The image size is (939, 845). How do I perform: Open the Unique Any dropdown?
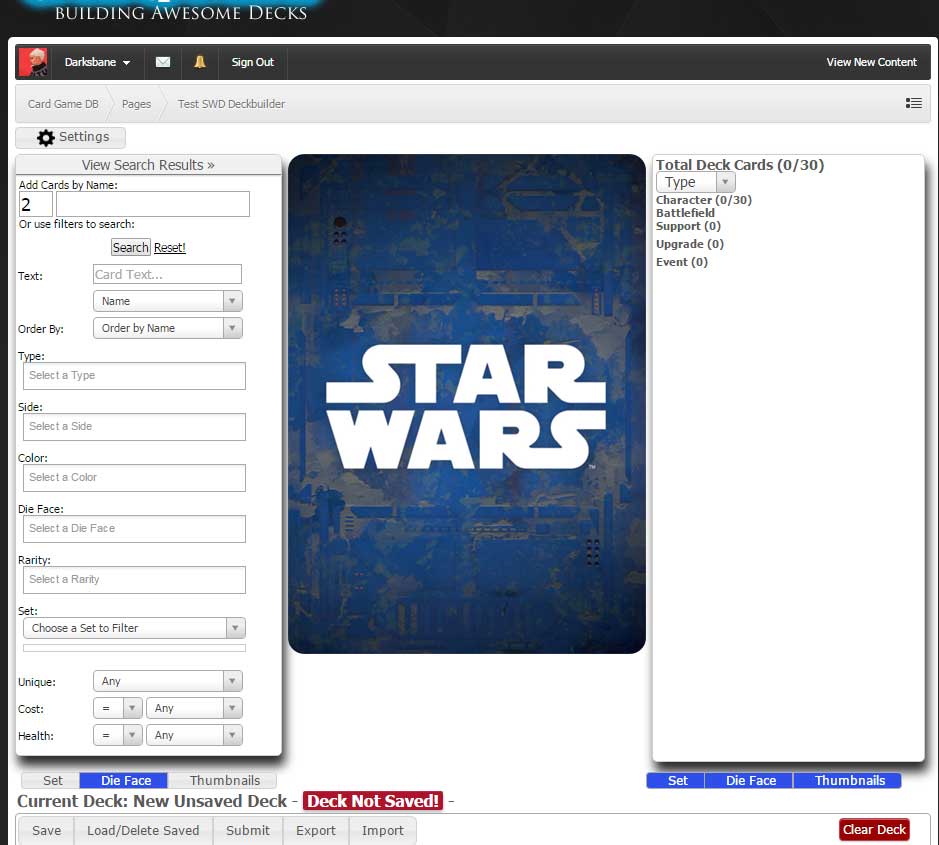(x=168, y=681)
